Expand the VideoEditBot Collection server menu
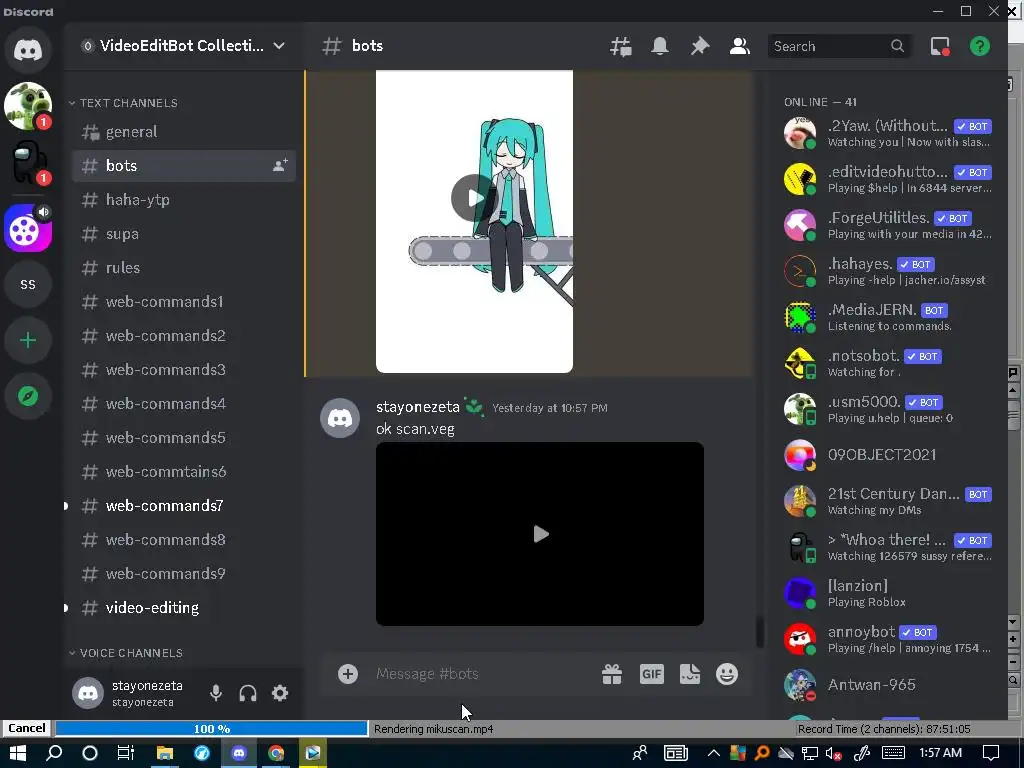The width and height of the screenshot is (1024, 768). (184, 46)
